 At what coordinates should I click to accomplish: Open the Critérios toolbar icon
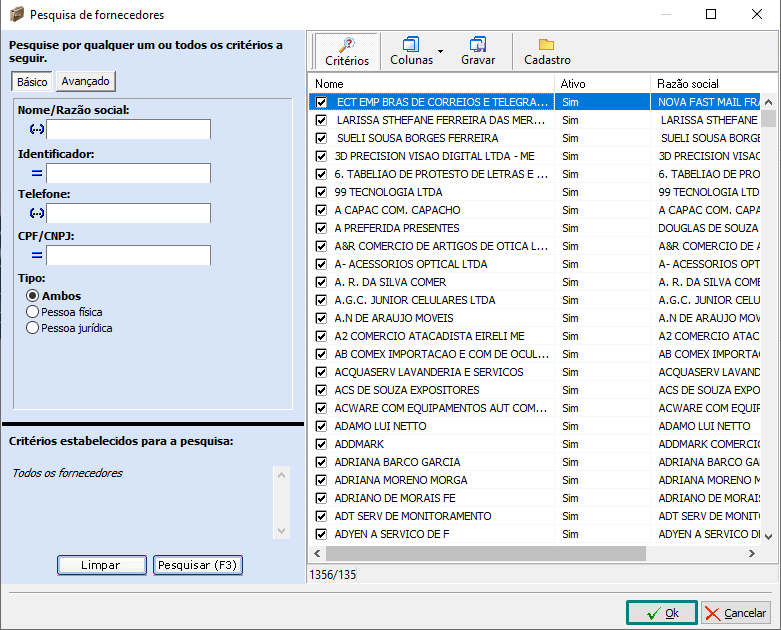pyautogui.click(x=347, y=45)
